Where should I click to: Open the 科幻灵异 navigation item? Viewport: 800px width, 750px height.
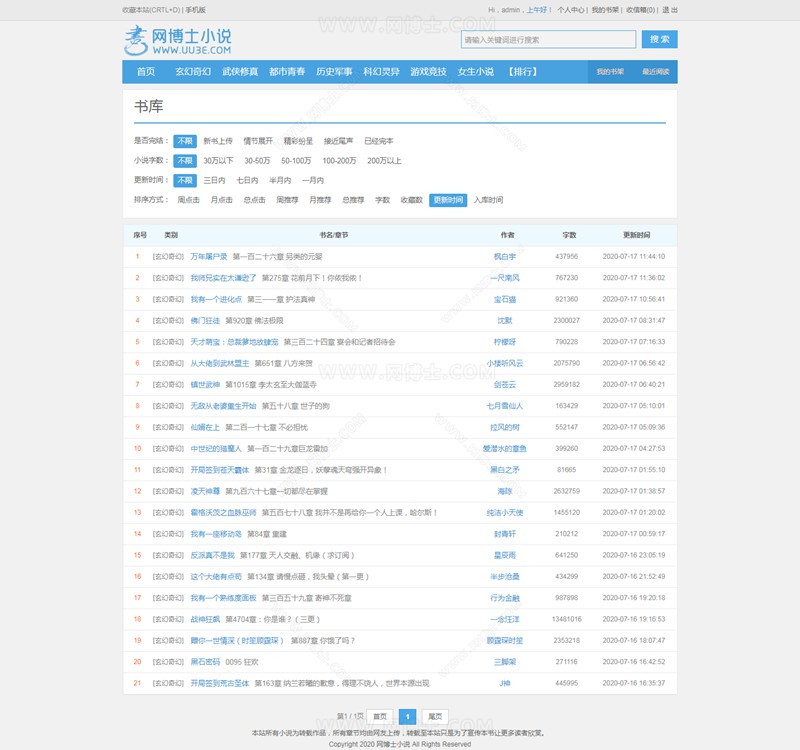click(x=381, y=72)
